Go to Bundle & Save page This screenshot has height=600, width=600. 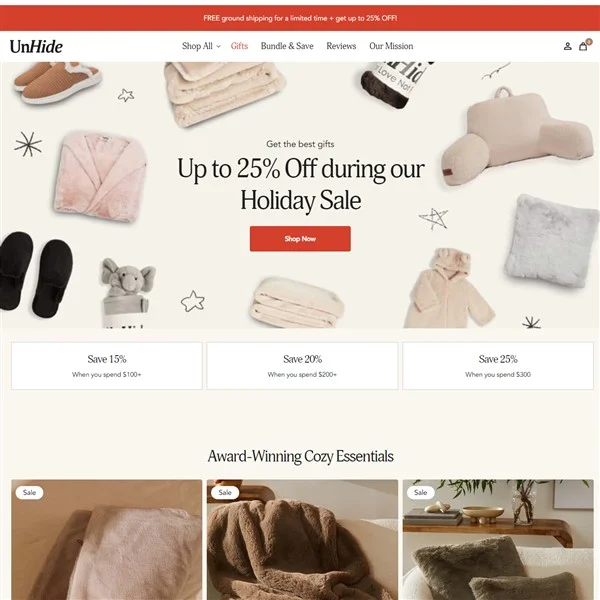(x=287, y=46)
